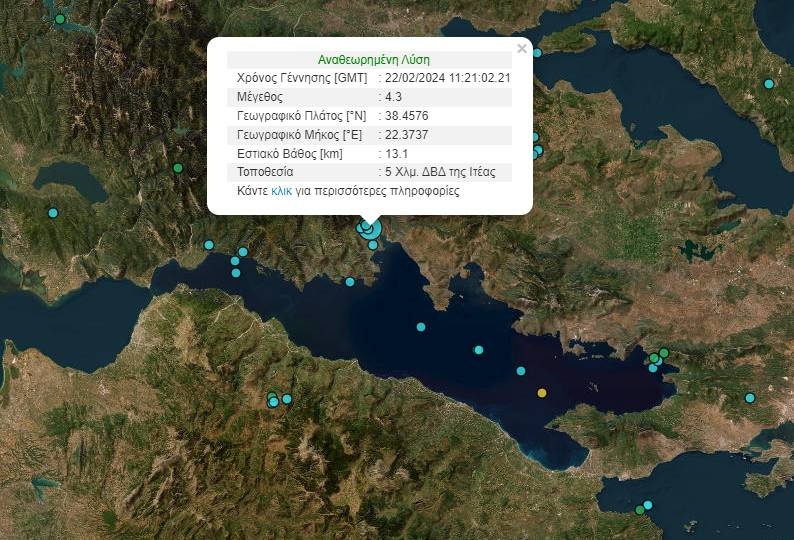The width and height of the screenshot is (794, 540).
Task: Close the earthquake info popup
Action: [x=521, y=48]
